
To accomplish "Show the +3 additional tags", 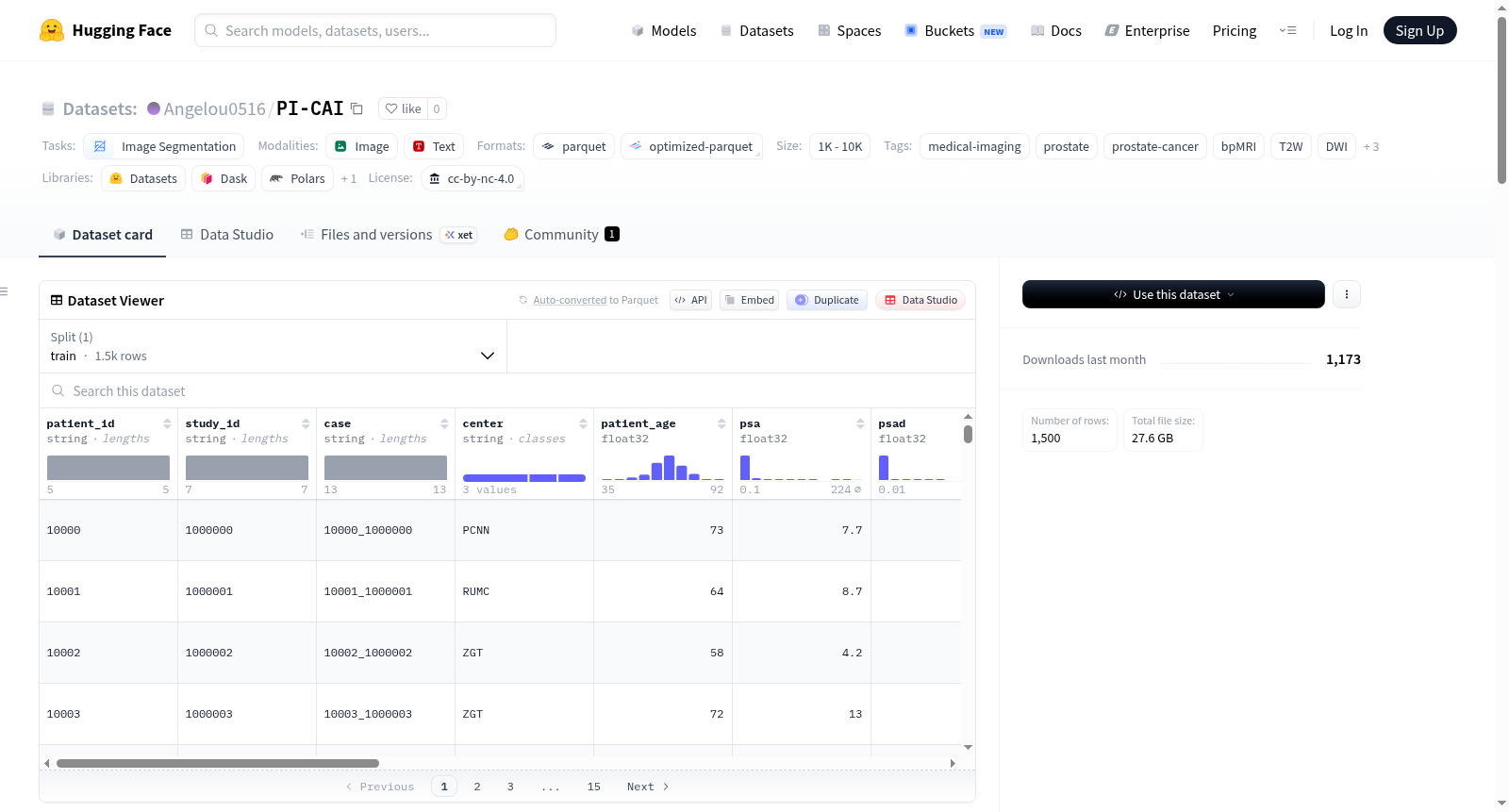I will click(1371, 147).
